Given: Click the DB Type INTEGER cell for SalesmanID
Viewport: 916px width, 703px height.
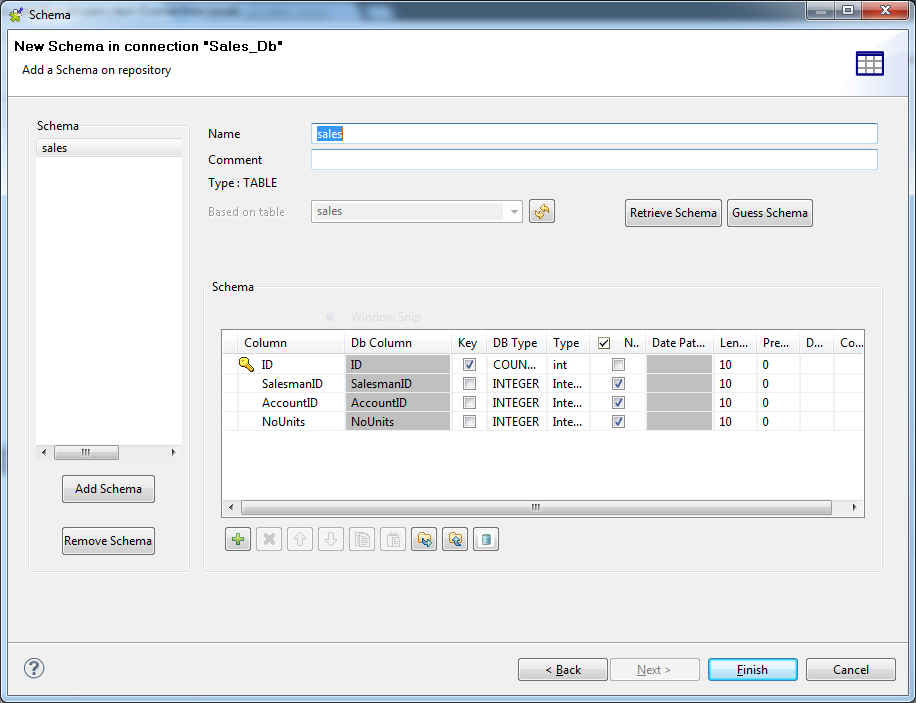Looking at the screenshot, I should coord(516,384).
